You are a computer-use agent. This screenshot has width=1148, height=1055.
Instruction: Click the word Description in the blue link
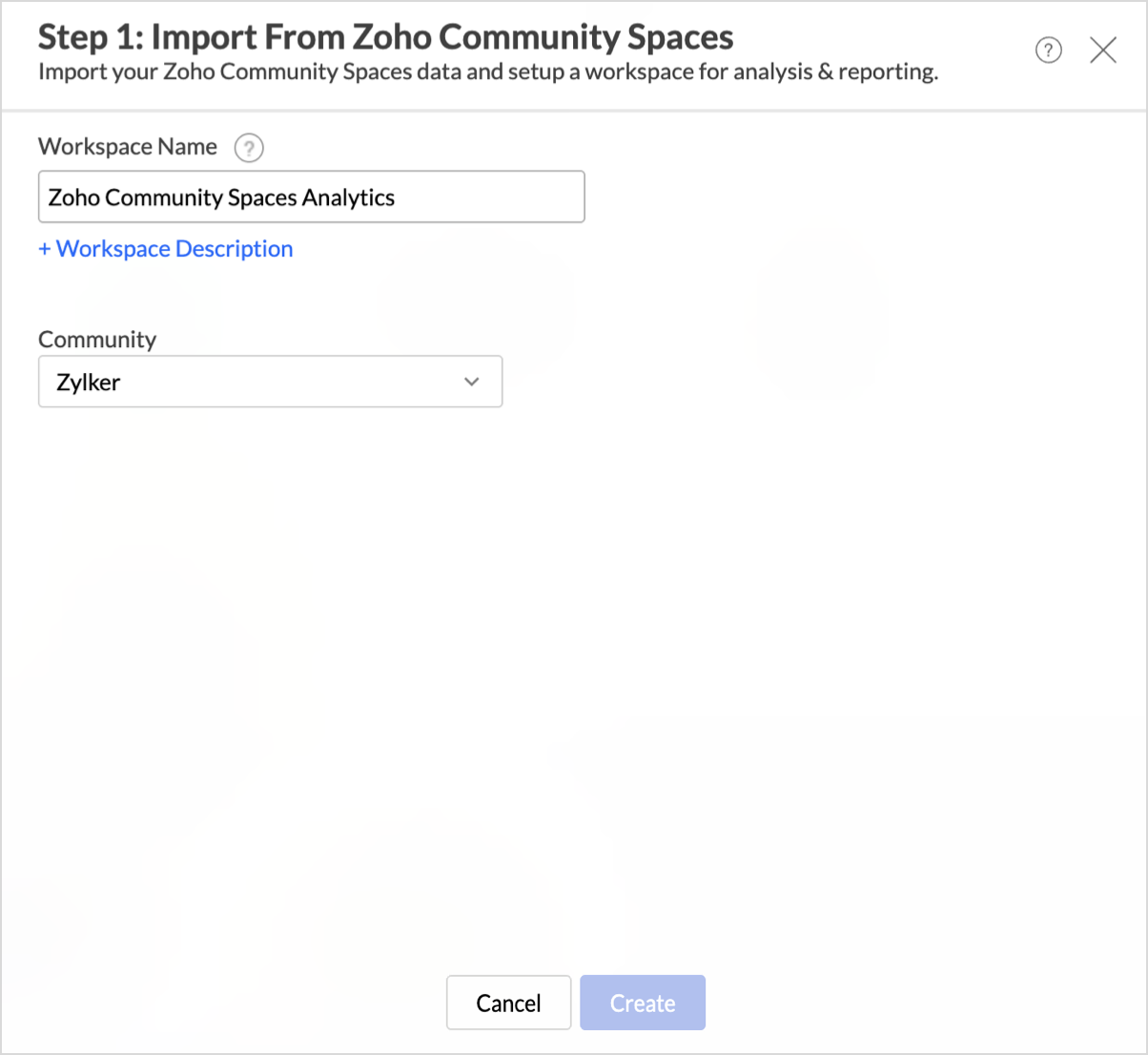(234, 249)
